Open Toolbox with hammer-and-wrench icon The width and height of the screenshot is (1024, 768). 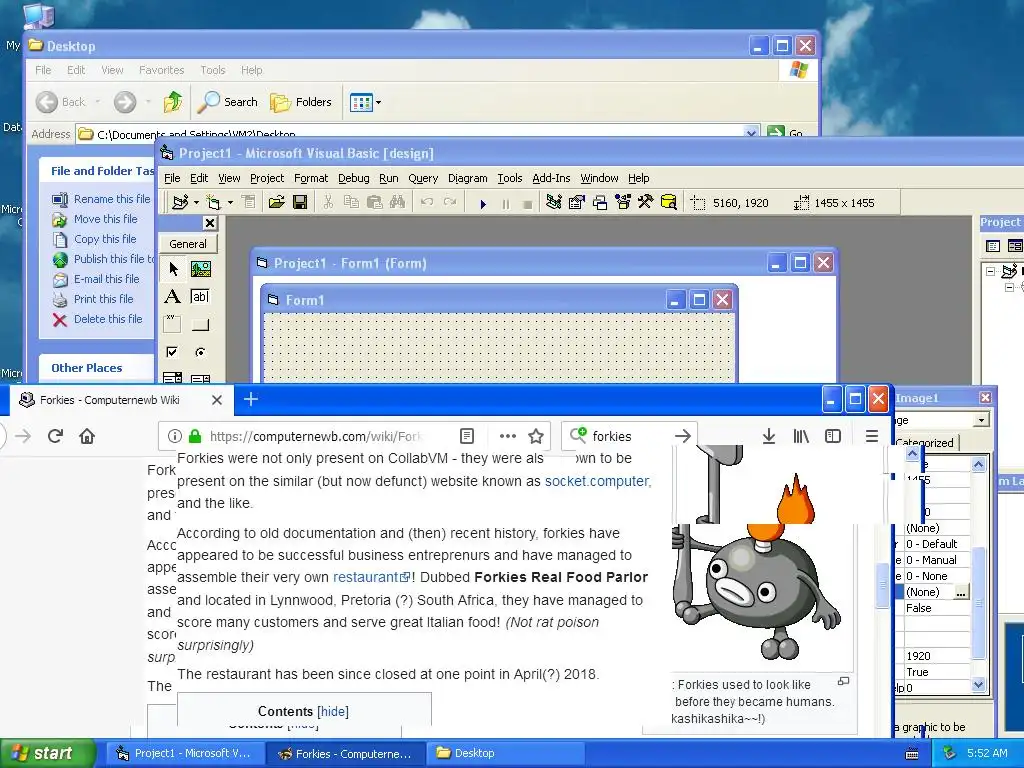click(x=645, y=202)
